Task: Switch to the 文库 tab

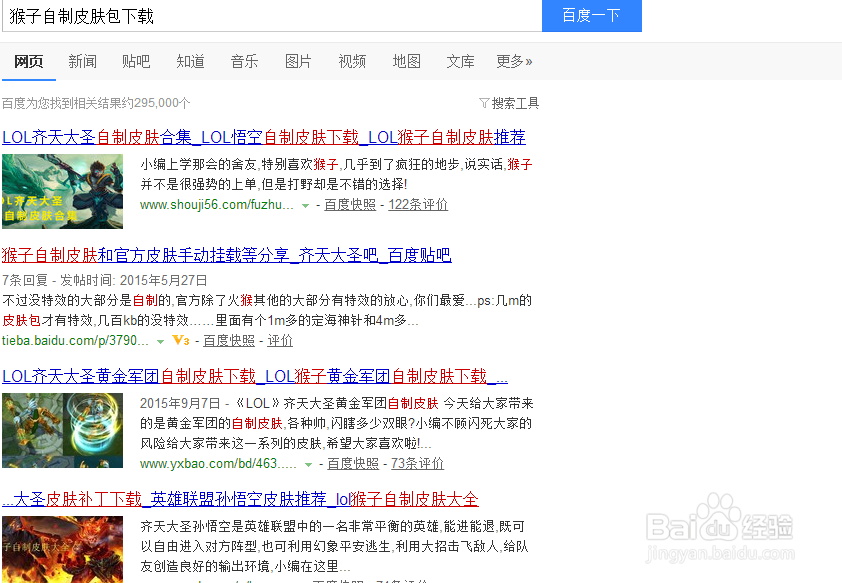Action: point(460,62)
